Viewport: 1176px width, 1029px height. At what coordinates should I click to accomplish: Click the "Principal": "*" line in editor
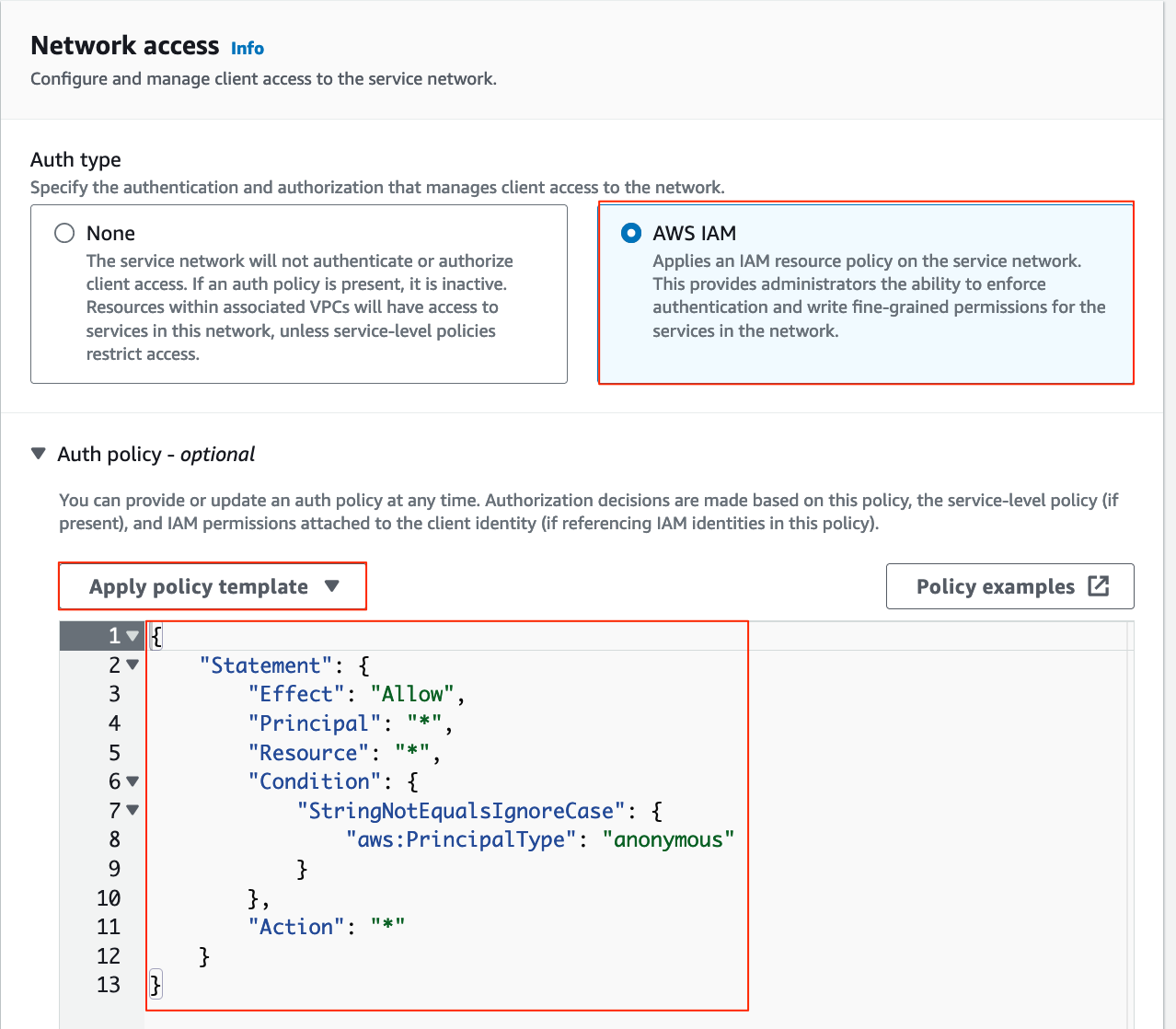coord(351,723)
